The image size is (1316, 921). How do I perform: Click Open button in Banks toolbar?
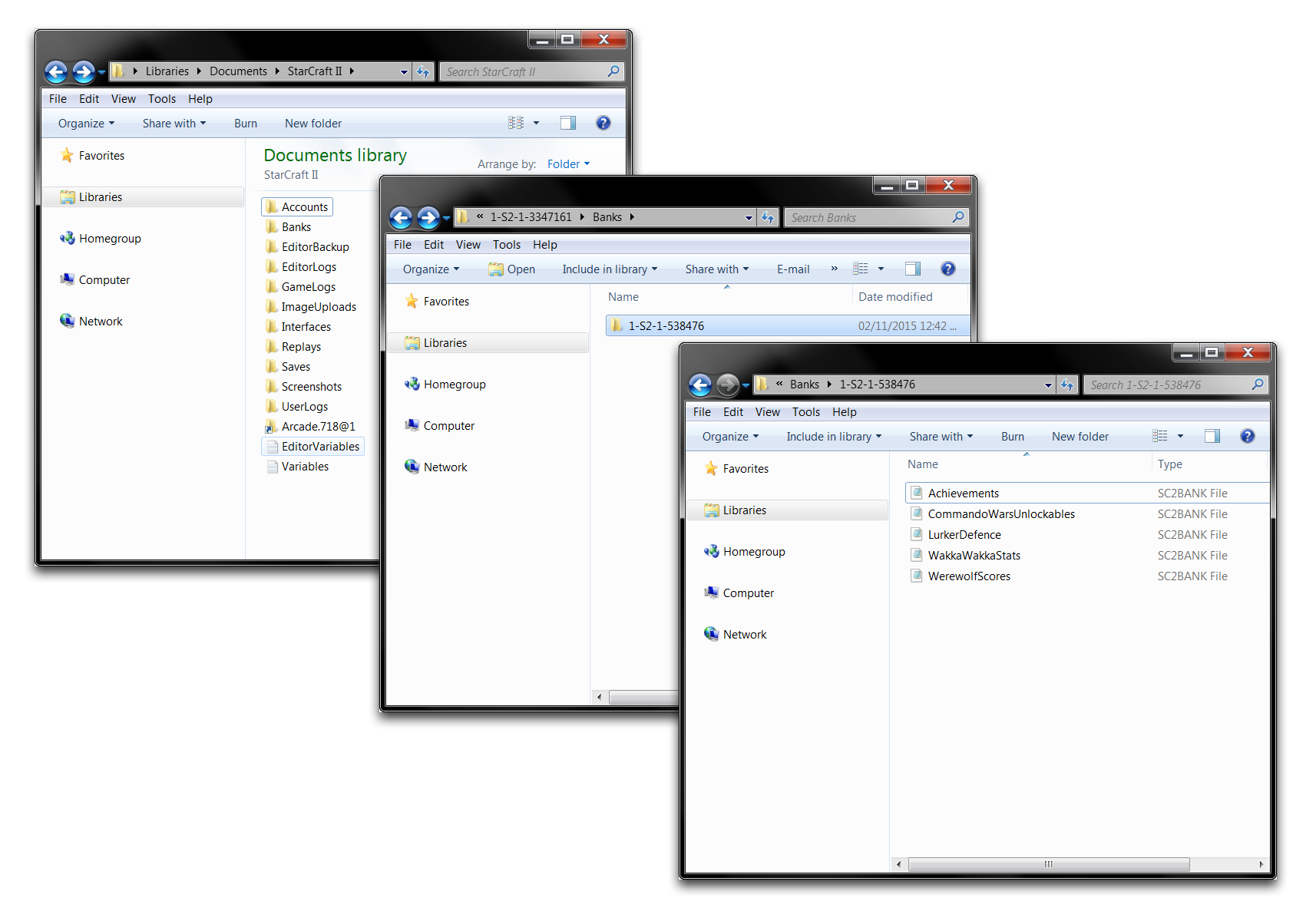[512, 269]
